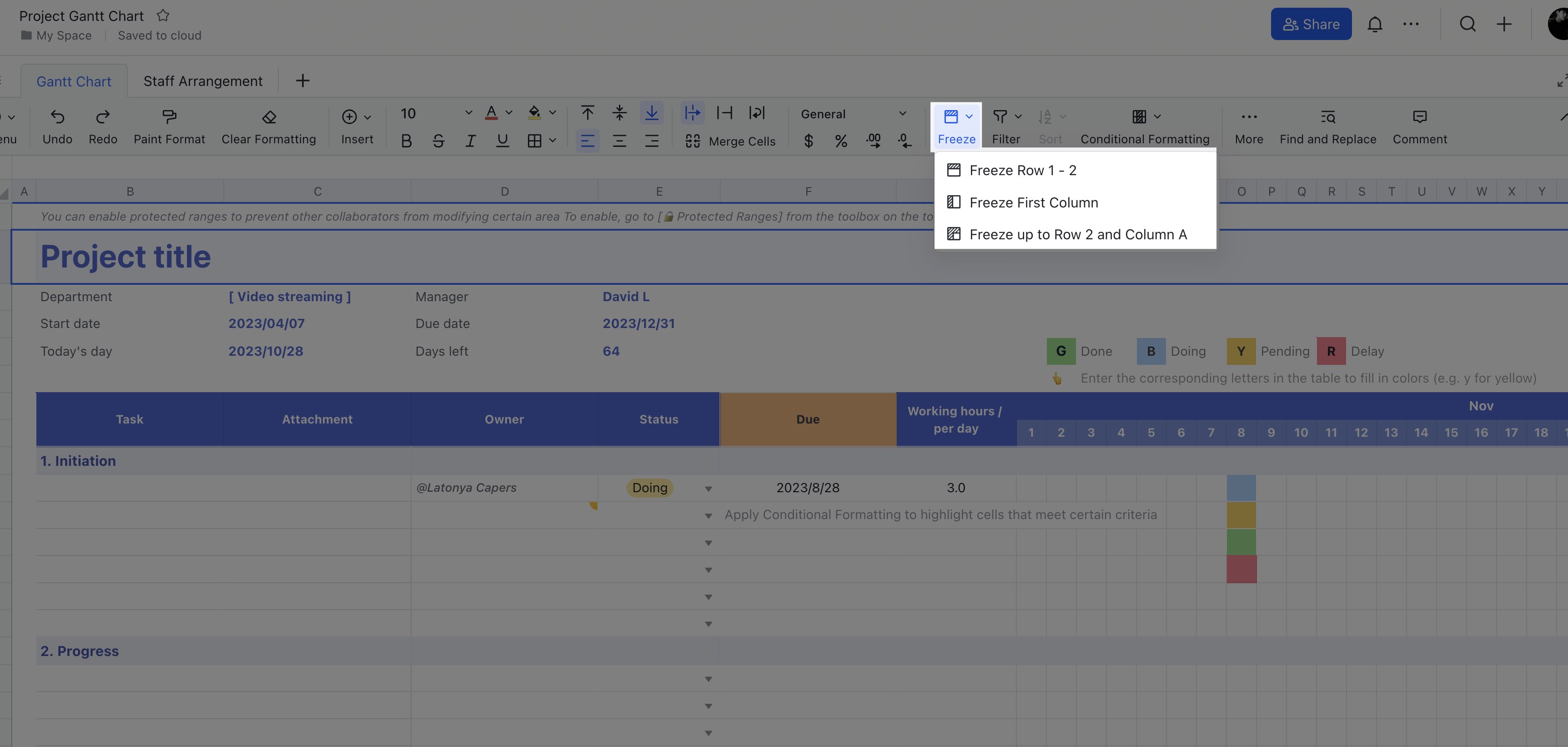
Task: Star the Project Gantt Chart document
Action: (x=162, y=15)
